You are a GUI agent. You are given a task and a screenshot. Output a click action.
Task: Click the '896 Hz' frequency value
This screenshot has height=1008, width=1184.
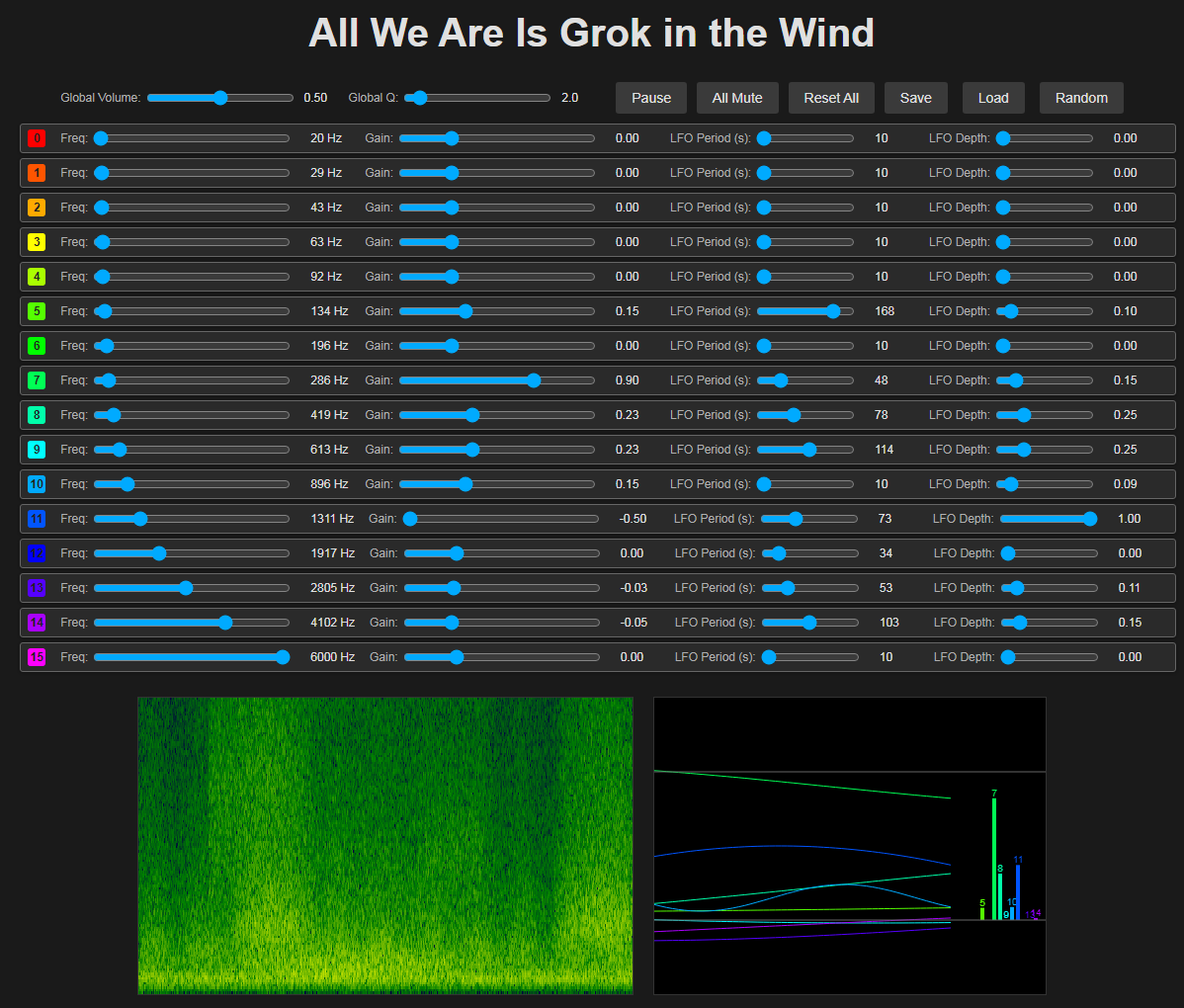tap(329, 484)
